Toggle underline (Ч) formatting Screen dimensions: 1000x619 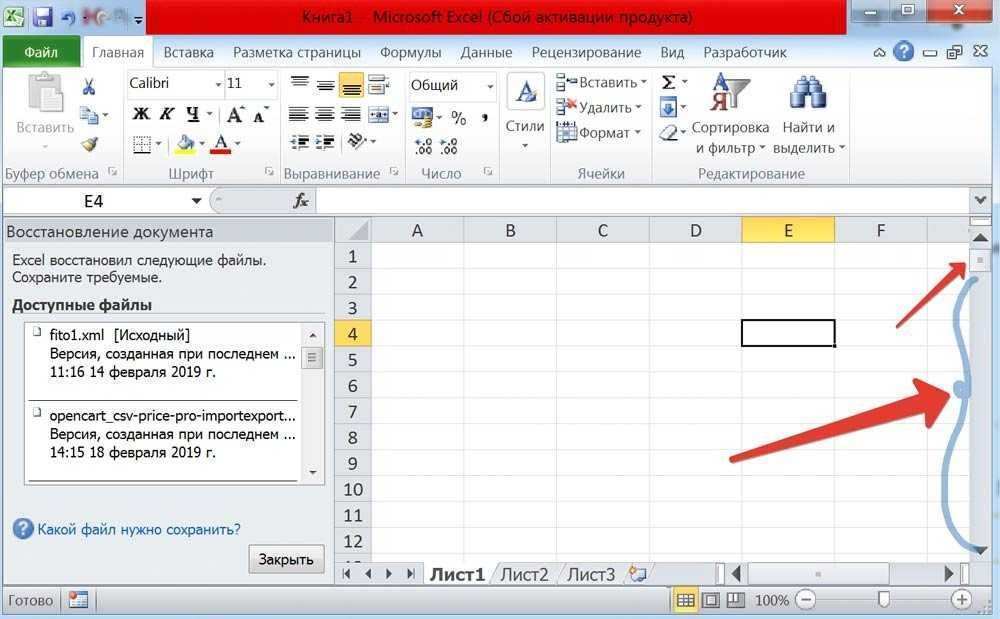tap(192, 114)
